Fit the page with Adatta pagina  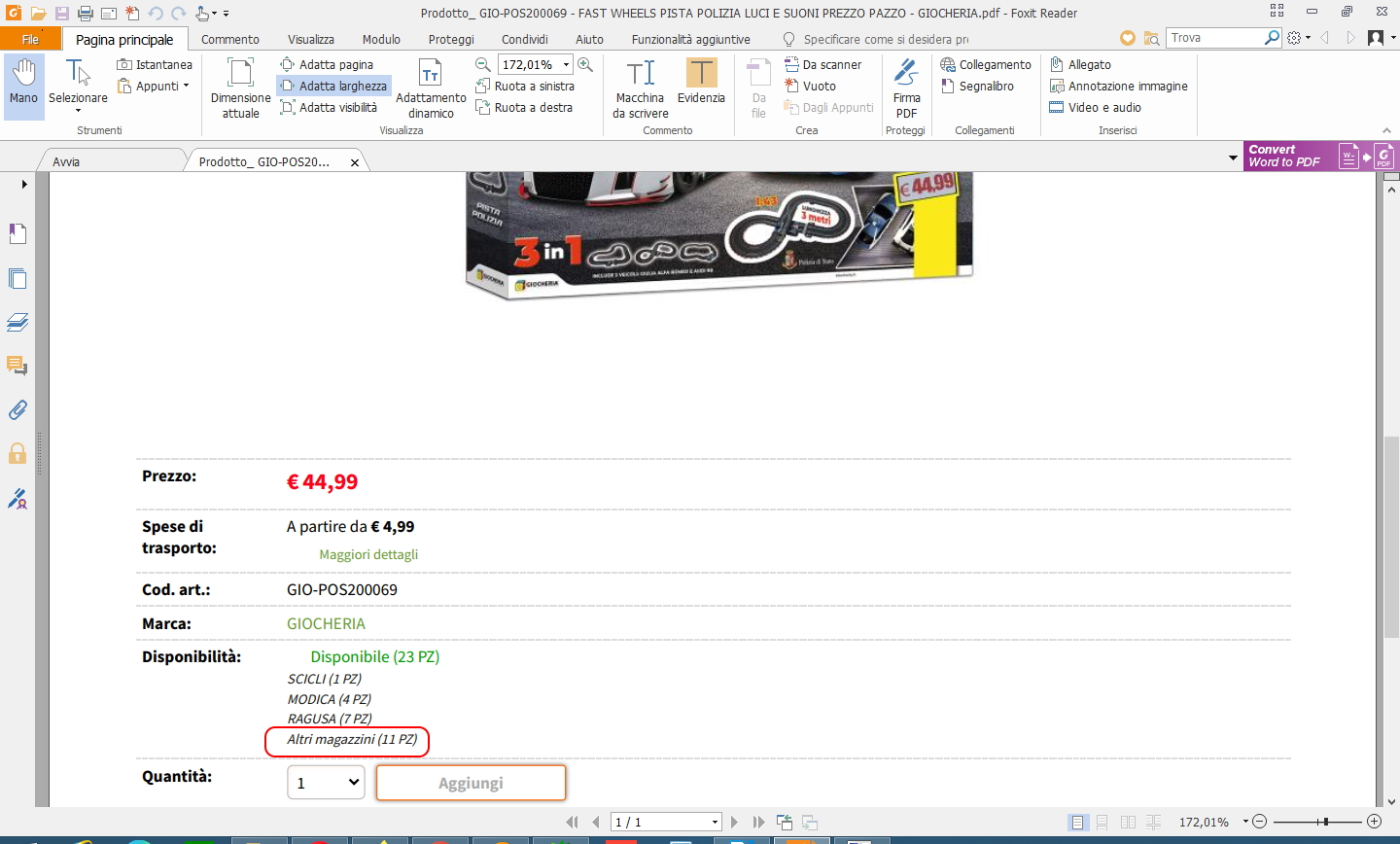pos(327,64)
